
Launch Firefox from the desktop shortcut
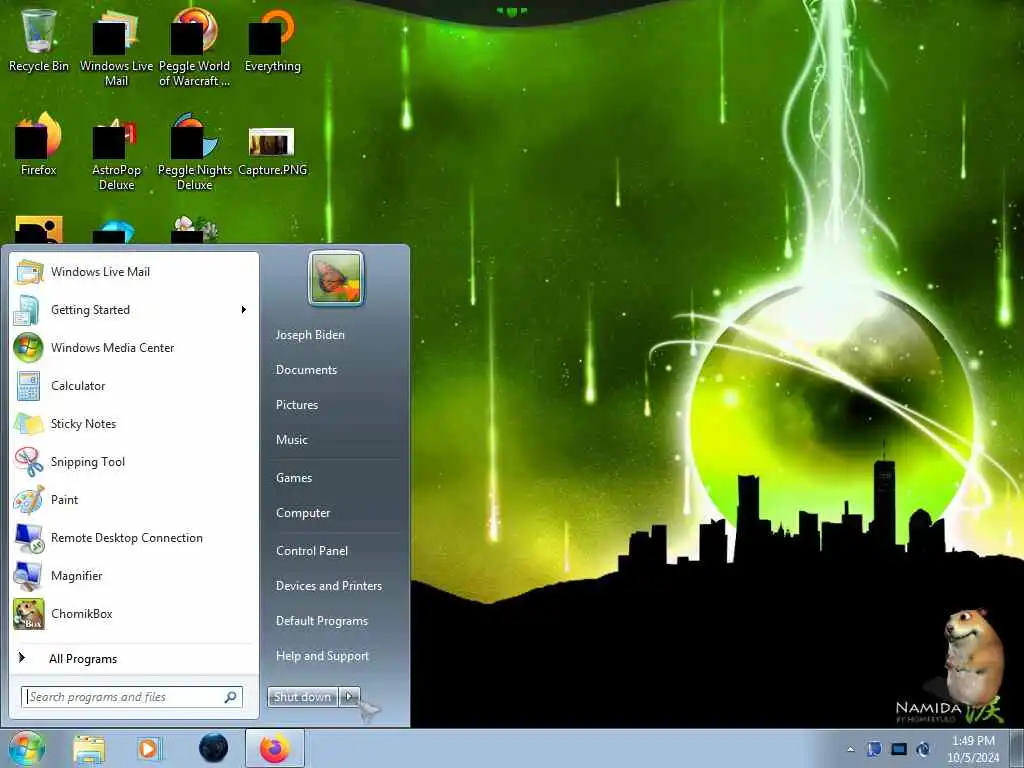[39, 144]
